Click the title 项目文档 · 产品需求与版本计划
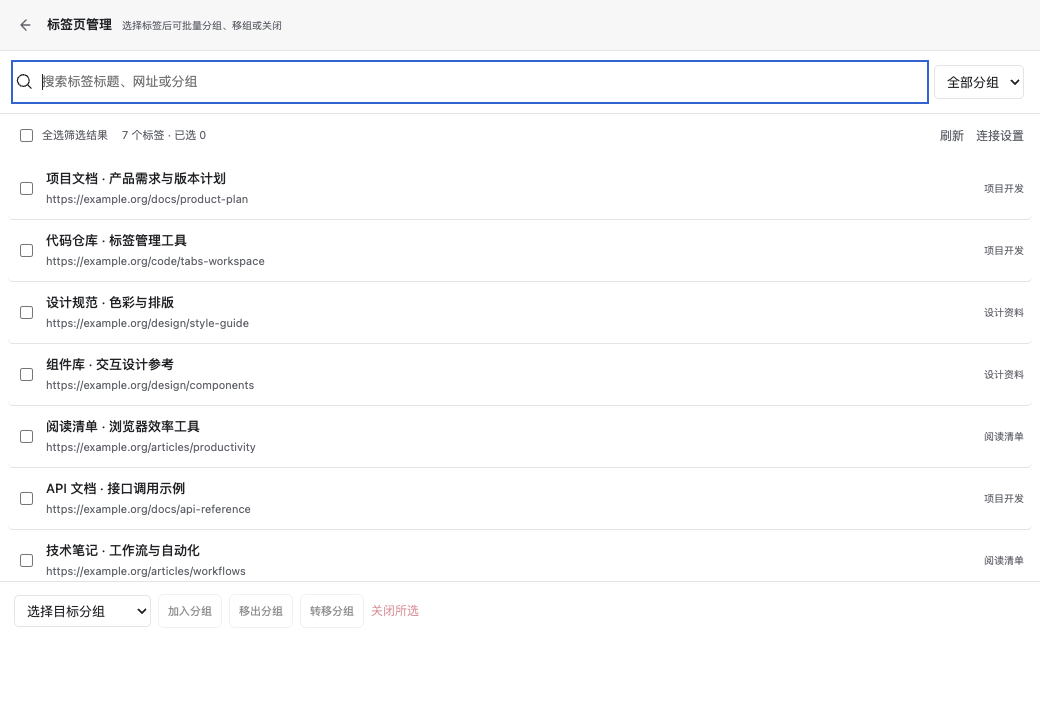1040x720 pixels. pos(136,178)
